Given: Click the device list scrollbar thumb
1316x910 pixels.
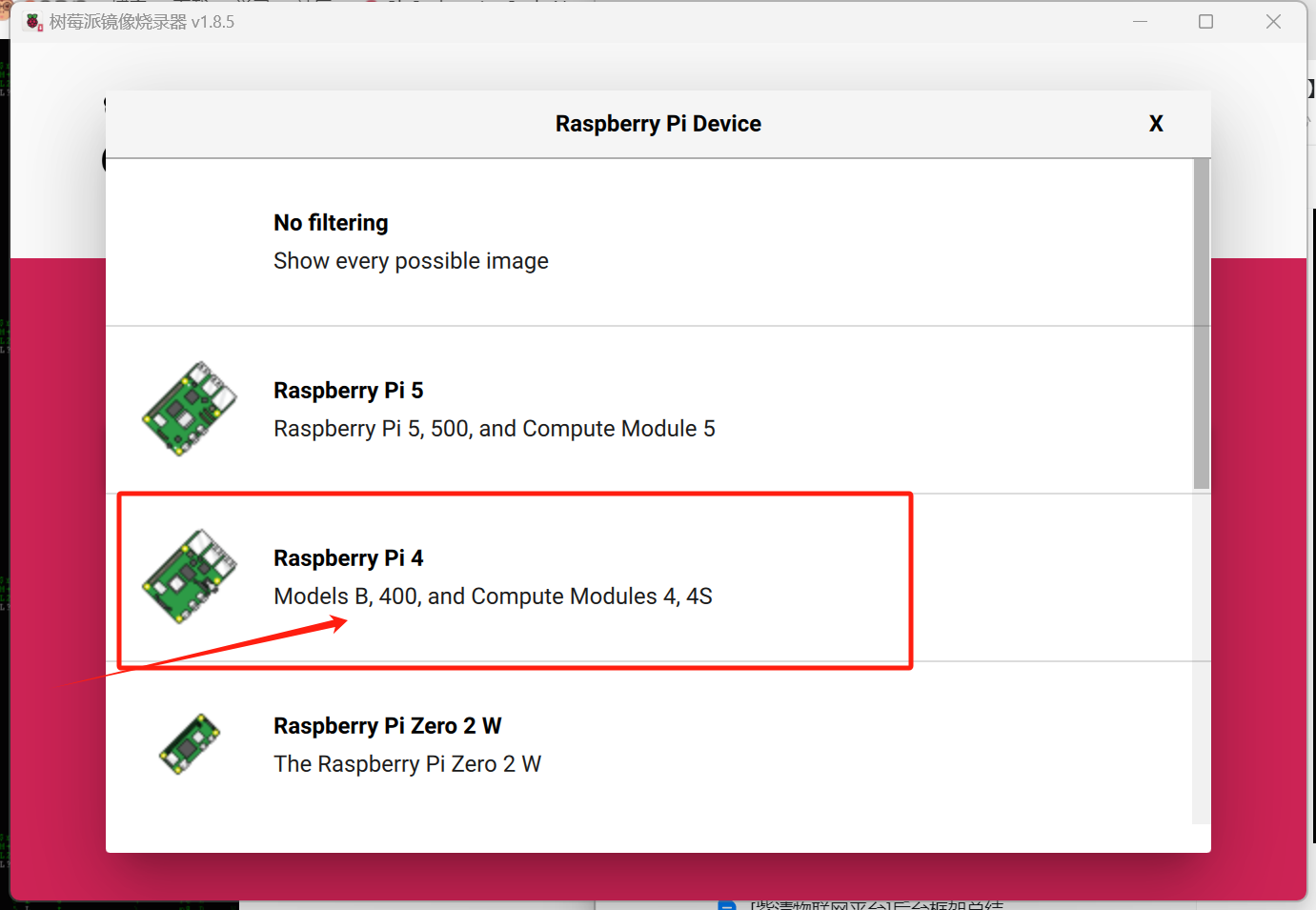Looking at the screenshot, I should (x=1201, y=324).
